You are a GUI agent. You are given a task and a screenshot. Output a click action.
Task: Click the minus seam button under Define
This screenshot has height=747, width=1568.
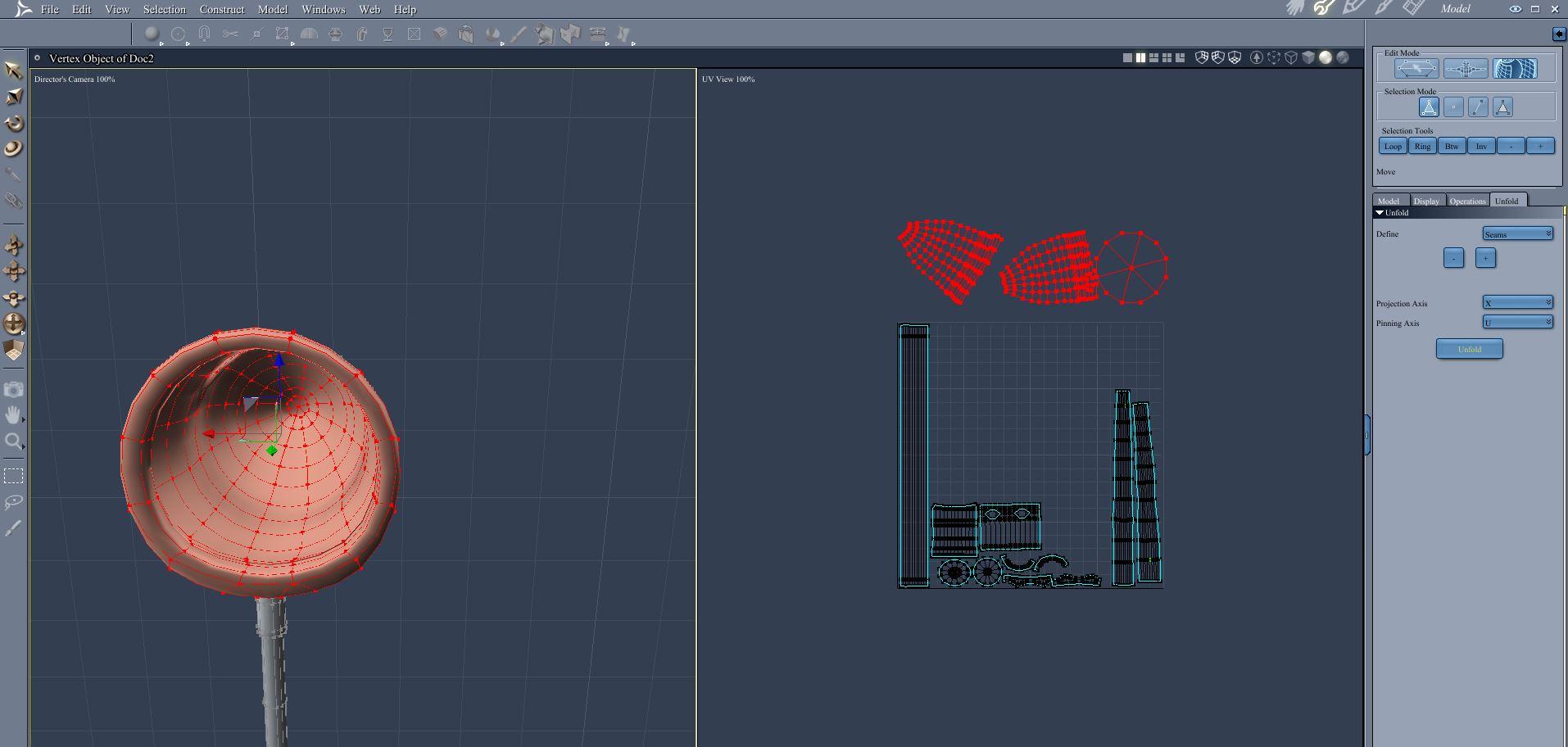pos(1453,258)
